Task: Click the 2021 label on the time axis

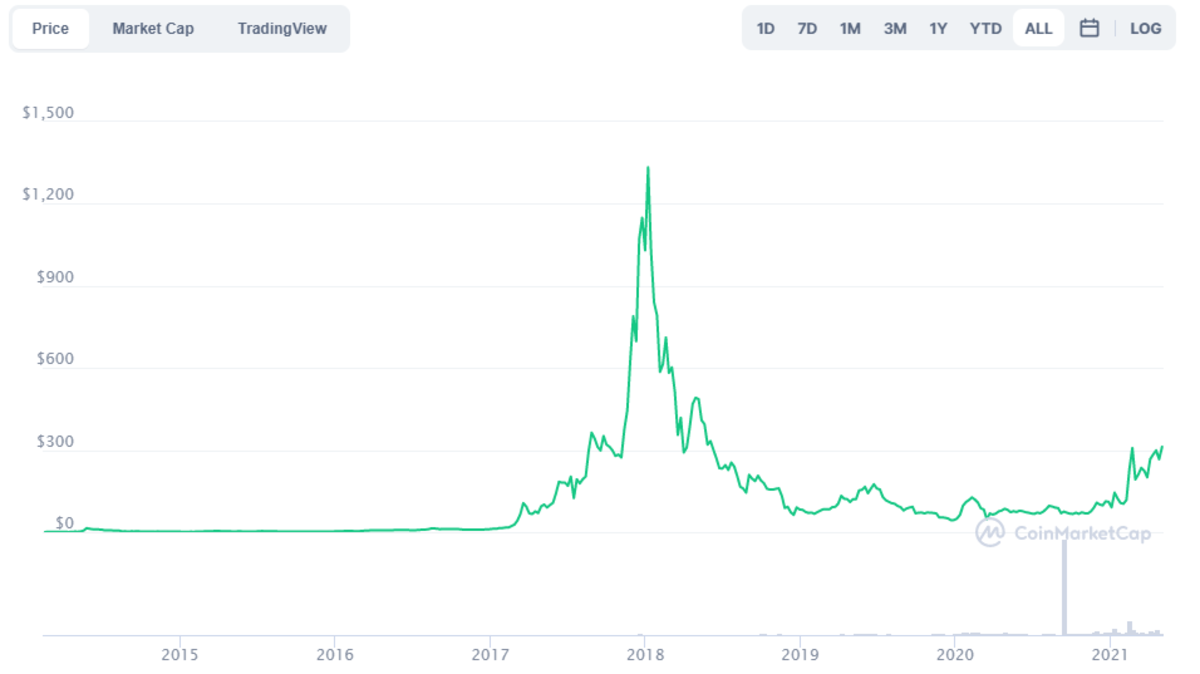Action: click(x=1110, y=655)
